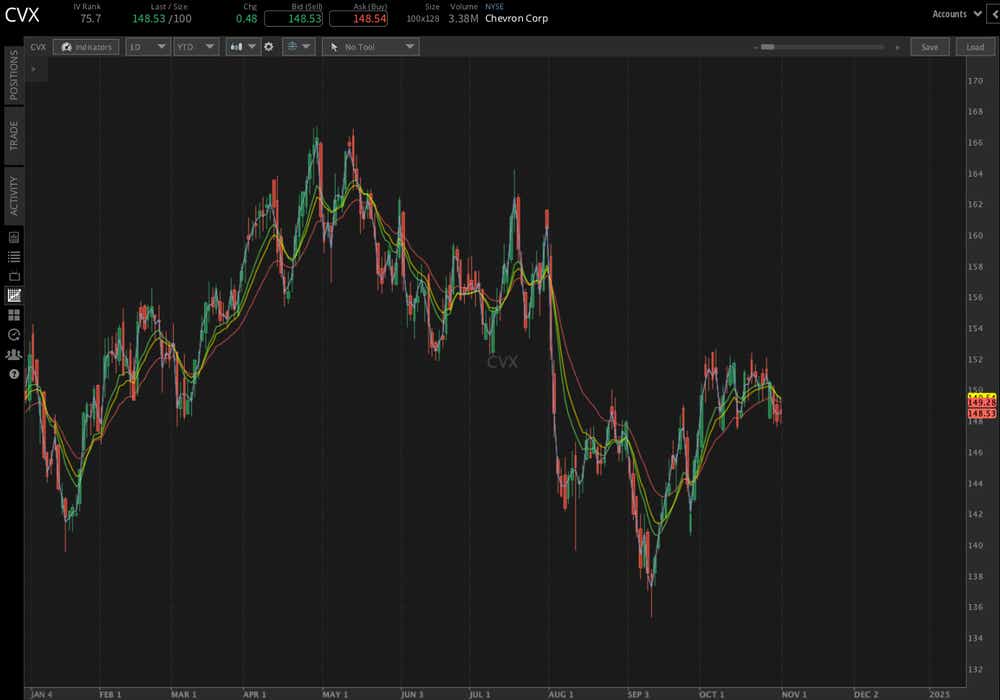Click the zoom-in arrow on slider
Screen dimensions: 1000x700
click(x=897, y=47)
